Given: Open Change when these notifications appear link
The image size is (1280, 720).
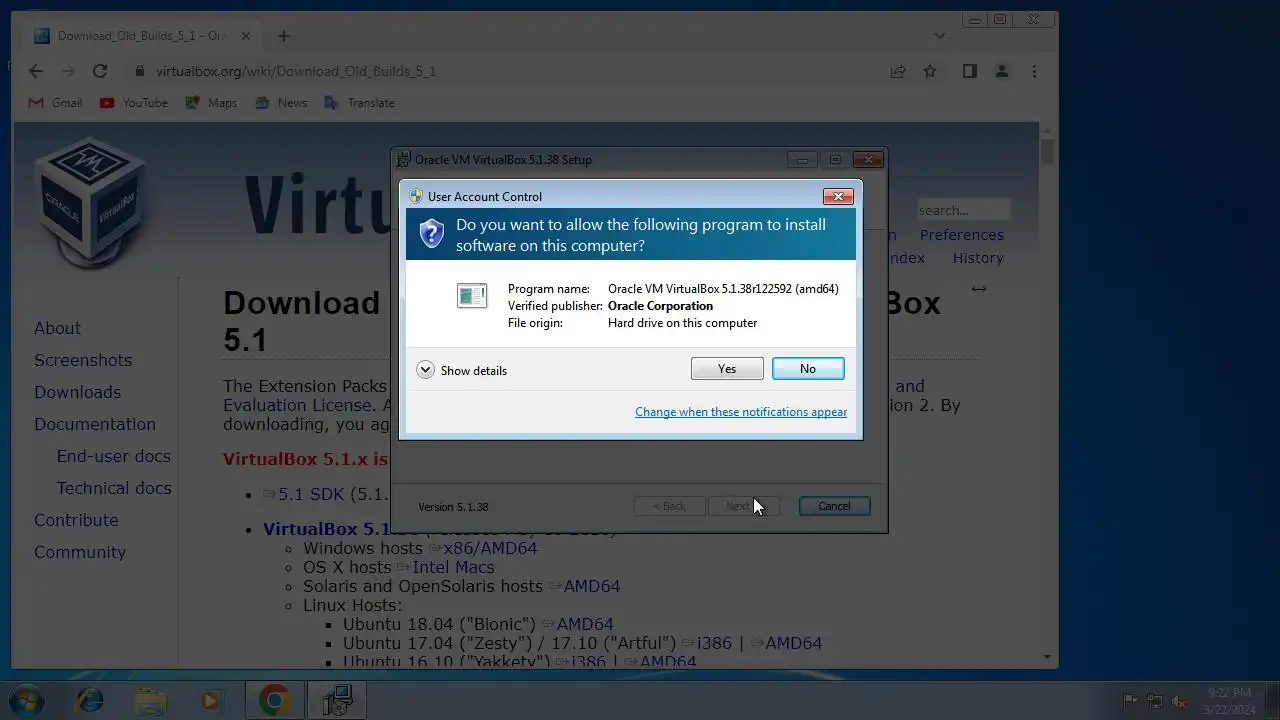Looking at the screenshot, I should 741,412.
